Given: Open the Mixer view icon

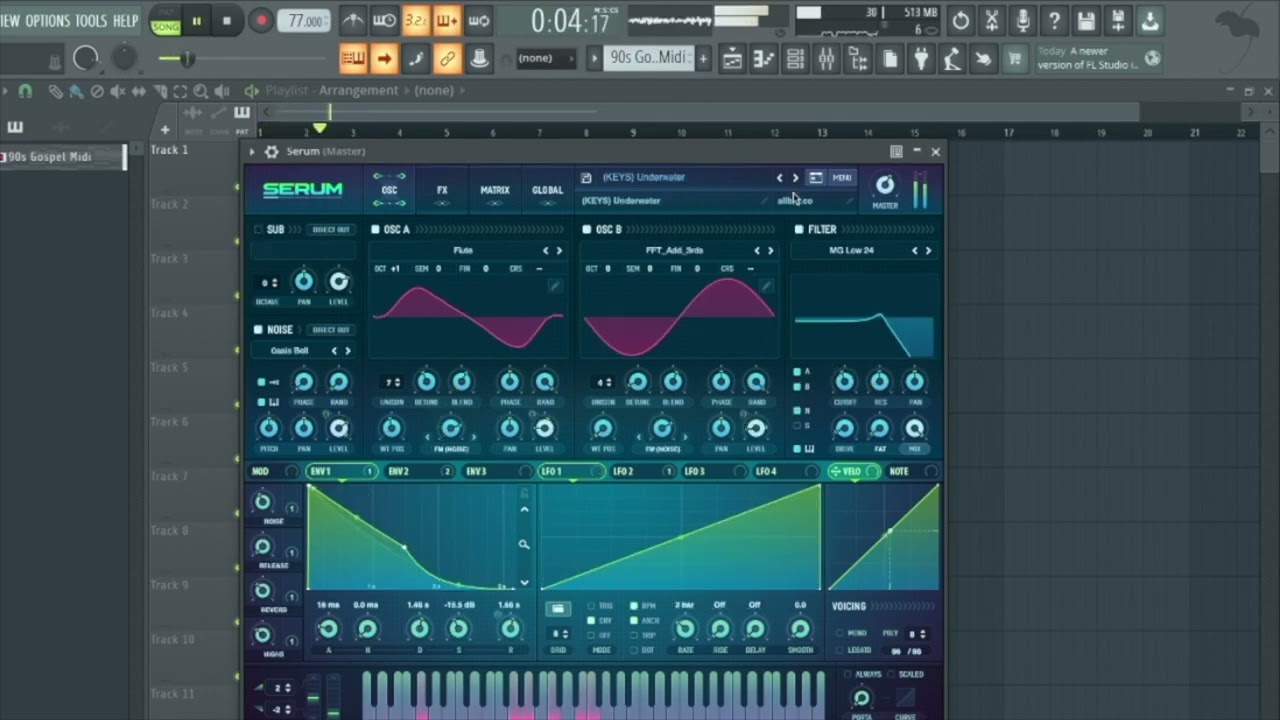Looking at the screenshot, I should pos(826,60).
